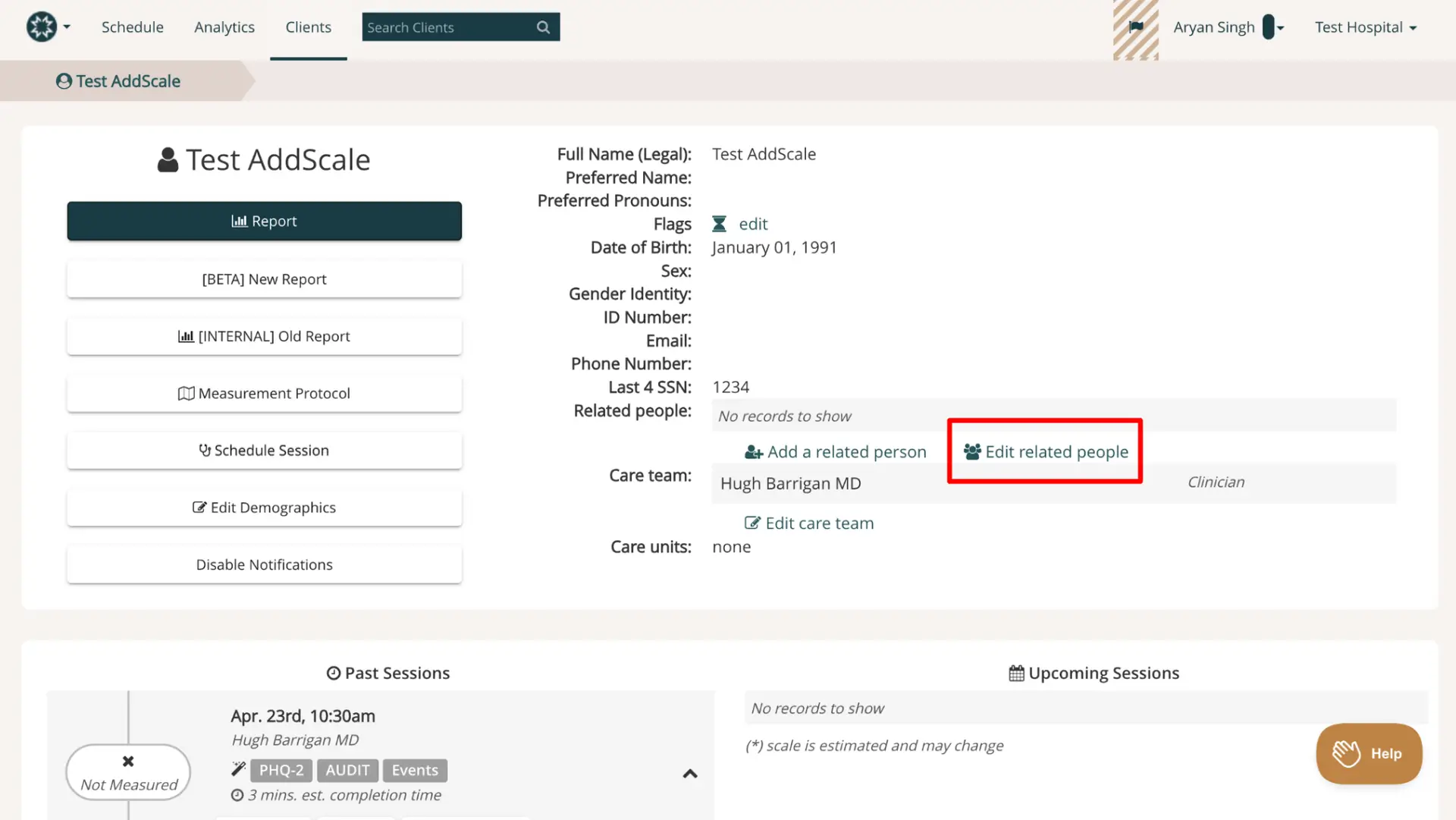The height and width of the screenshot is (820, 1456).
Task: Click the Disable Notifications button
Action: pos(264,564)
